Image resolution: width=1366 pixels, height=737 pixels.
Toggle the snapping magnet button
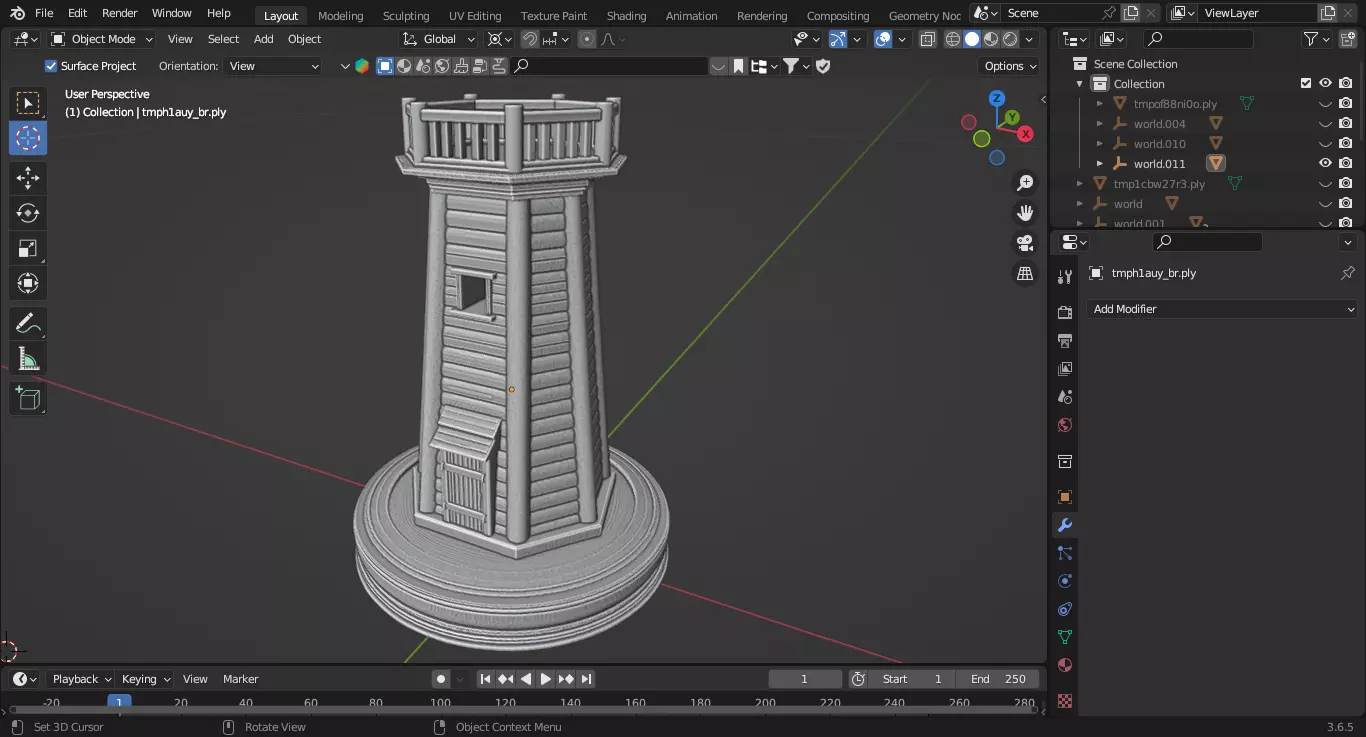coord(530,39)
